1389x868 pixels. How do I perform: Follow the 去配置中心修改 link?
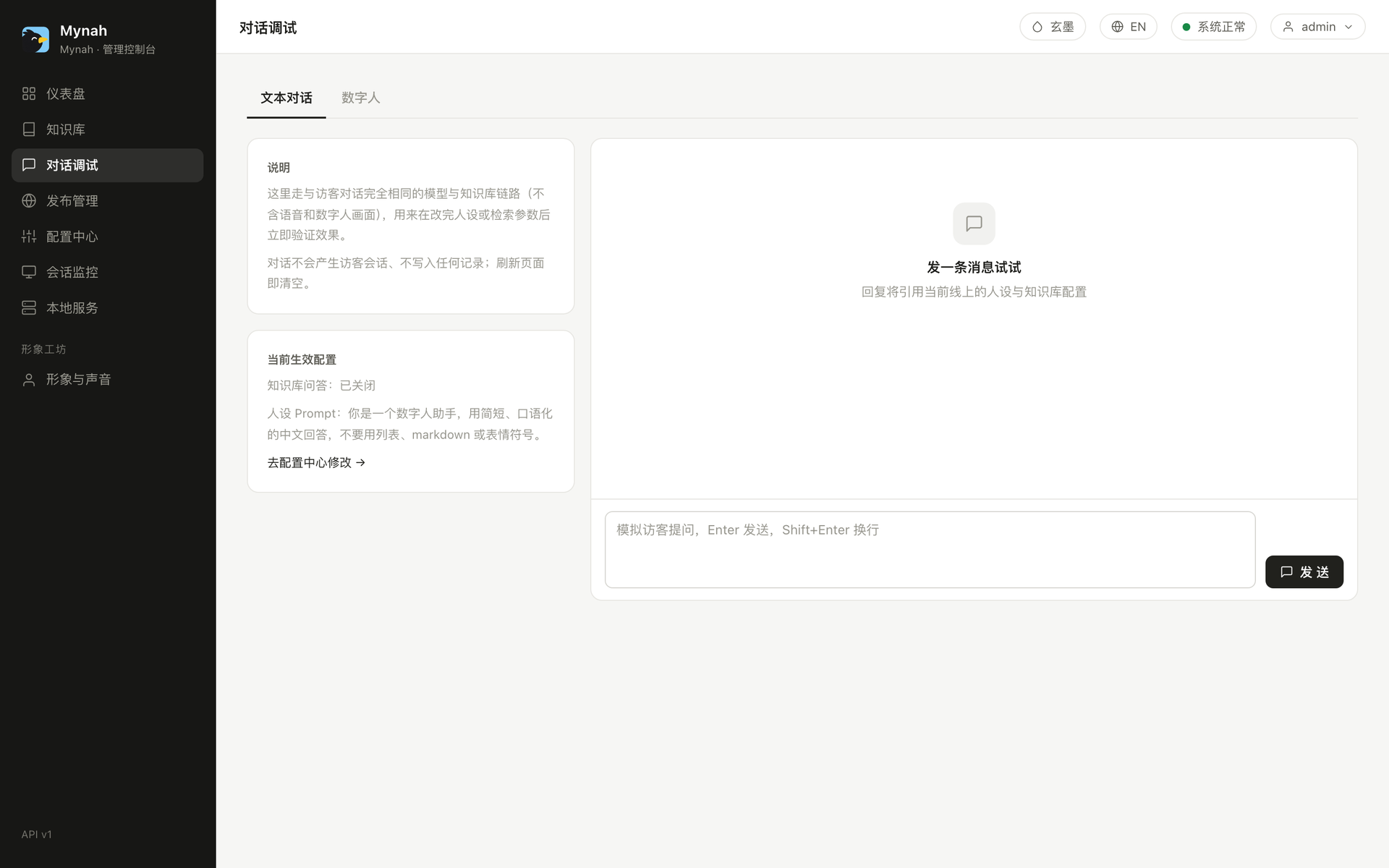click(316, 462)
